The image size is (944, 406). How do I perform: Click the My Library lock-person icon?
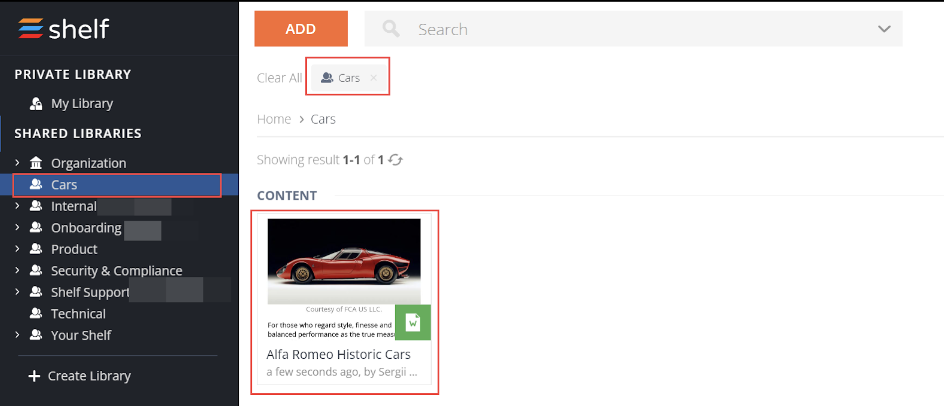36,104
